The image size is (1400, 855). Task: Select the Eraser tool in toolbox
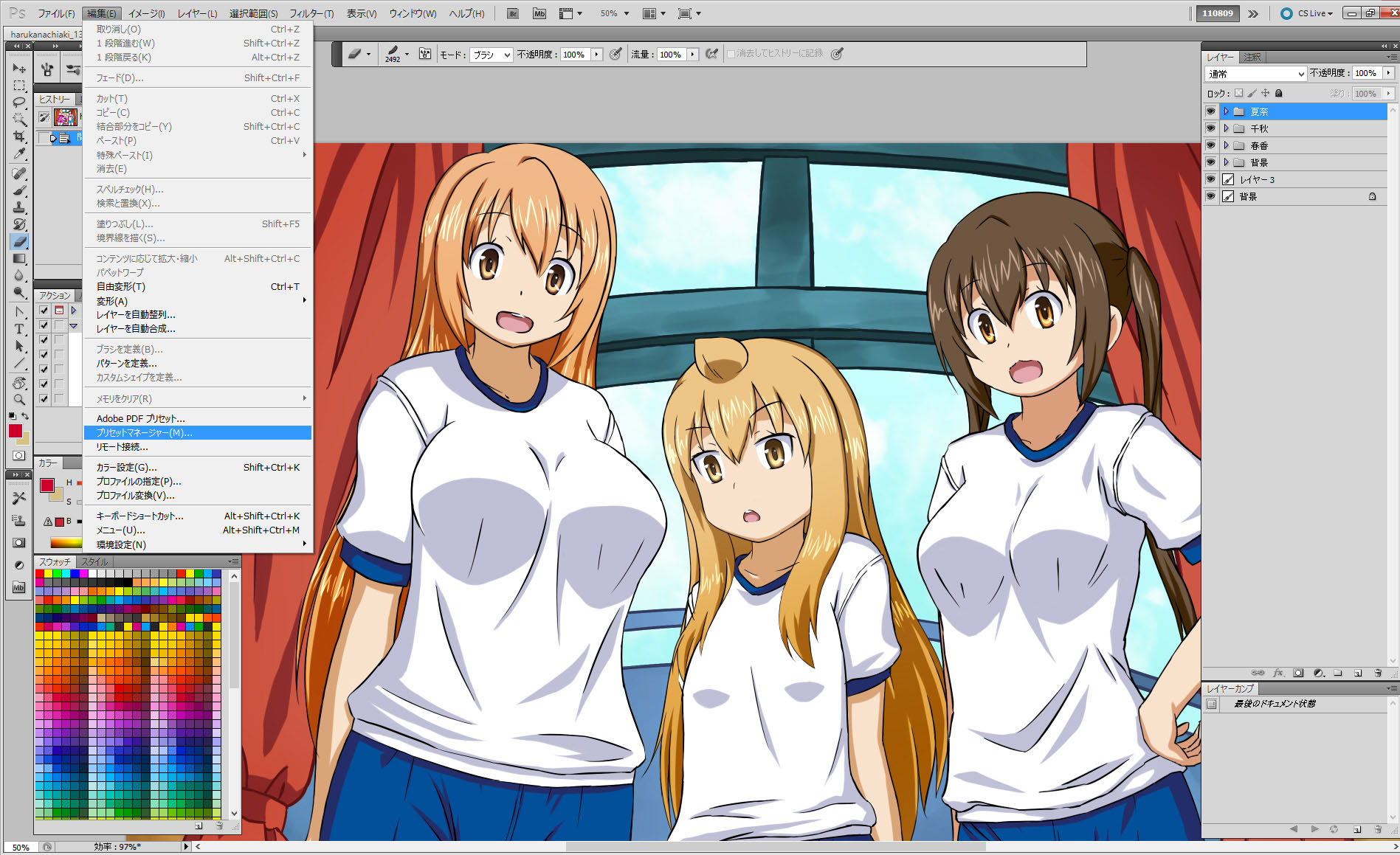tap(19, 242)
